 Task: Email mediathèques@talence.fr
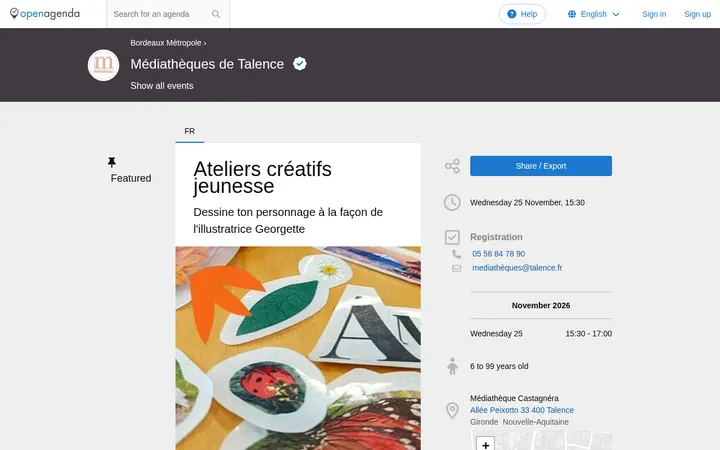517,268
